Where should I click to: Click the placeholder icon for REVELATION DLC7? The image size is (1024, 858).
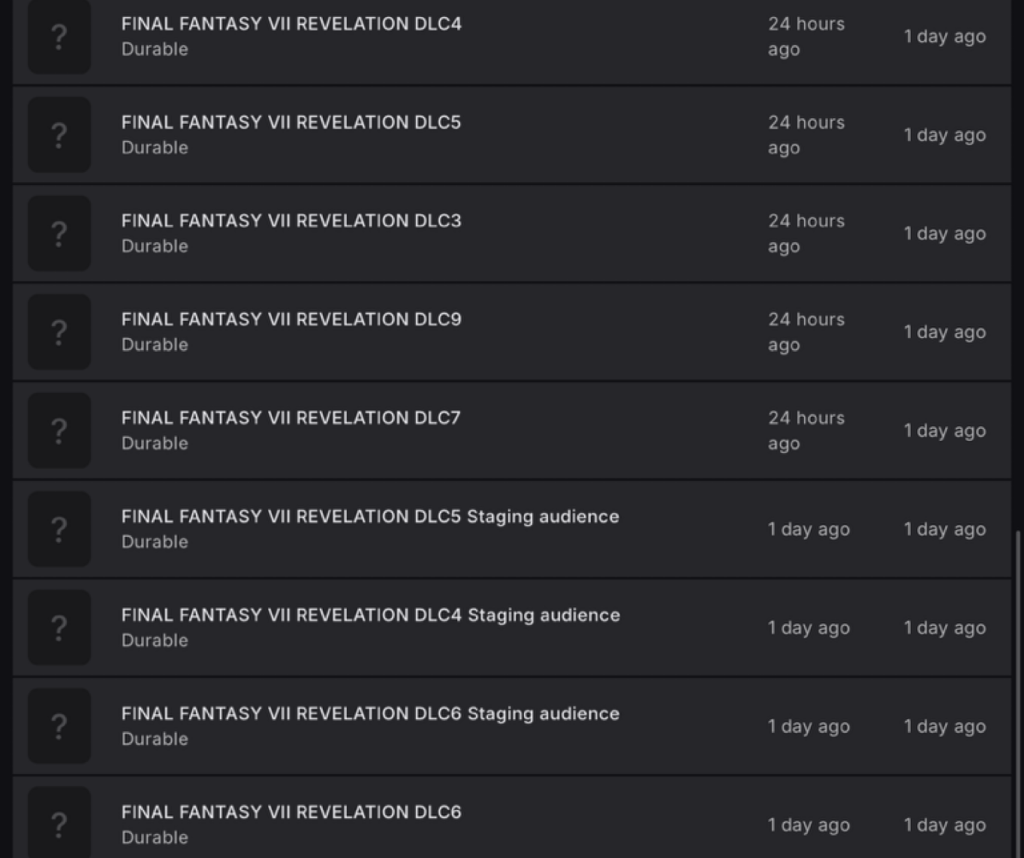click(59, 431)
